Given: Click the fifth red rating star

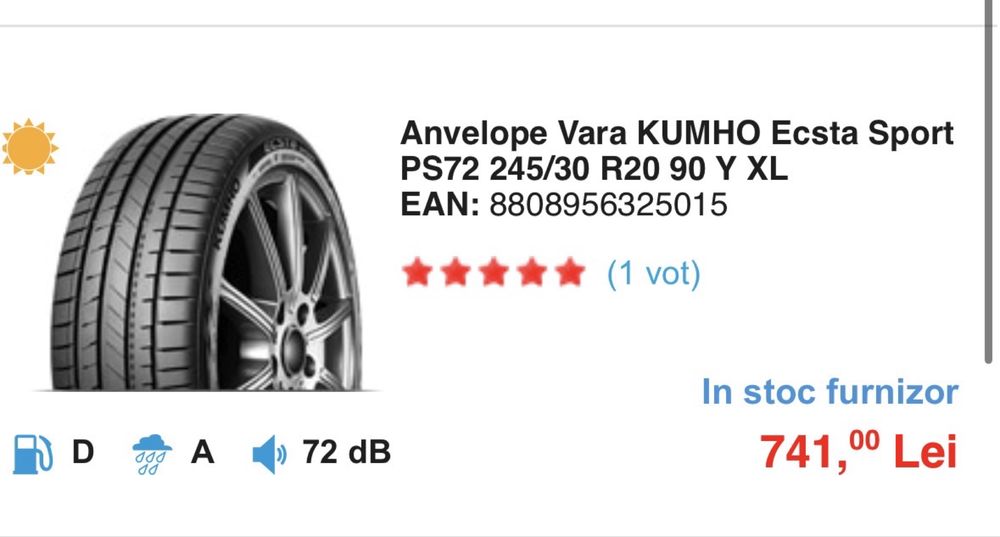Looking at the screenshot, I should pos(570,272).
